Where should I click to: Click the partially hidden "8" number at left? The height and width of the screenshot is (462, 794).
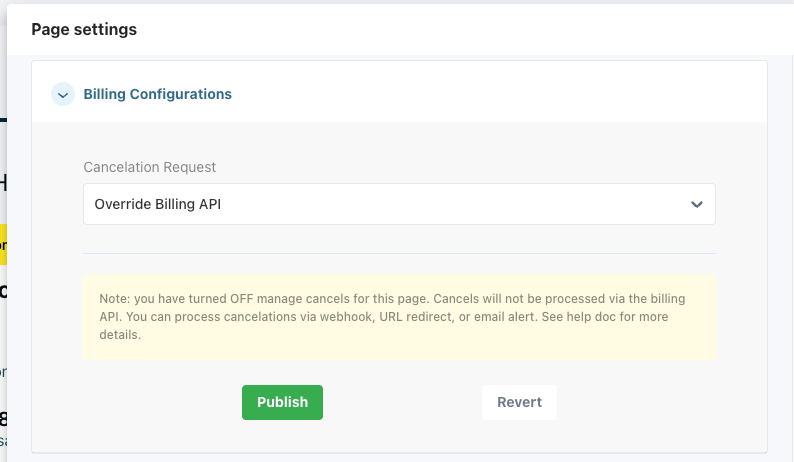(x=3, y=418)
